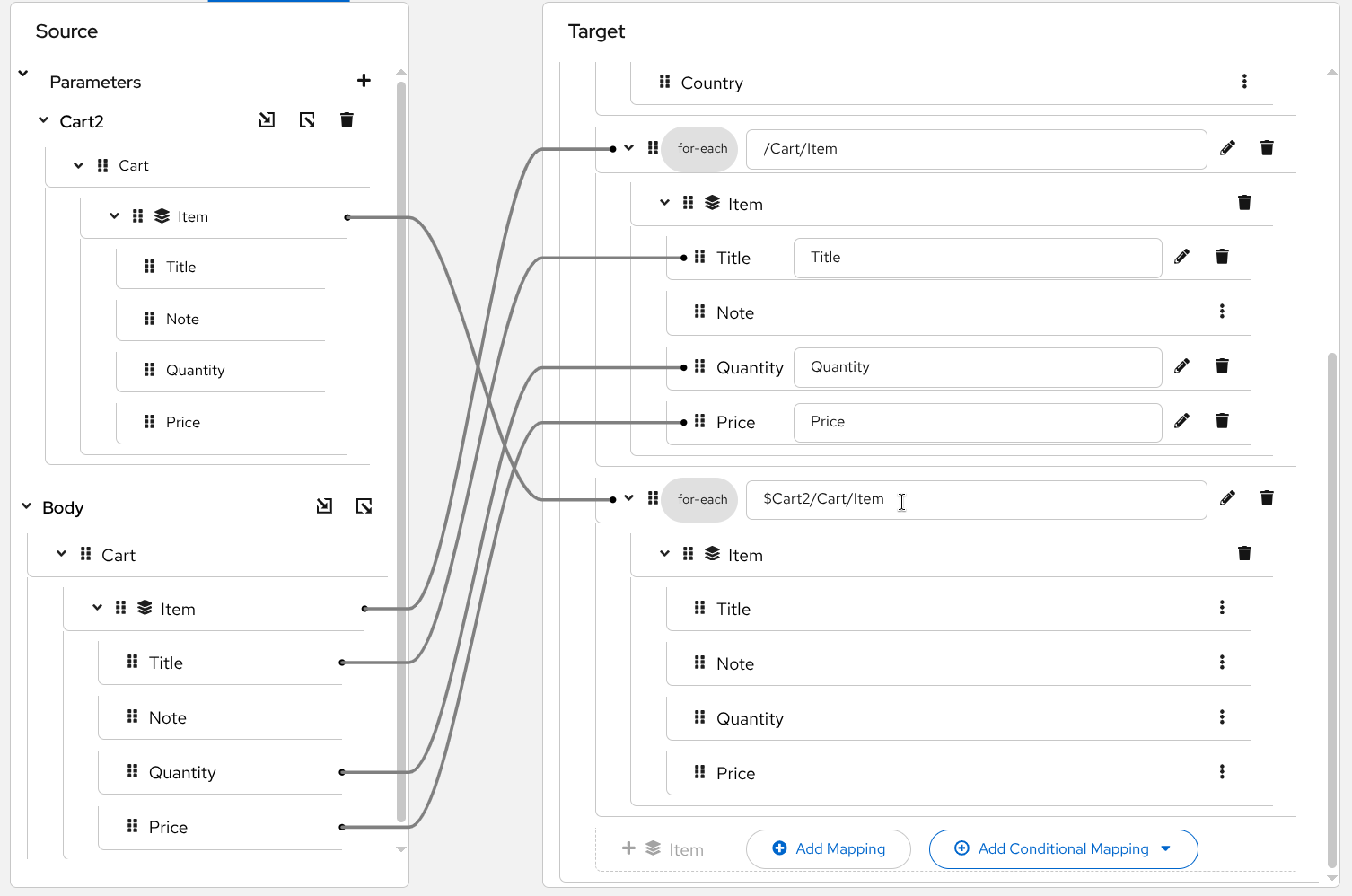Collapse the Parameters section
The image size is (1352, 896).
tap(23, 74)
